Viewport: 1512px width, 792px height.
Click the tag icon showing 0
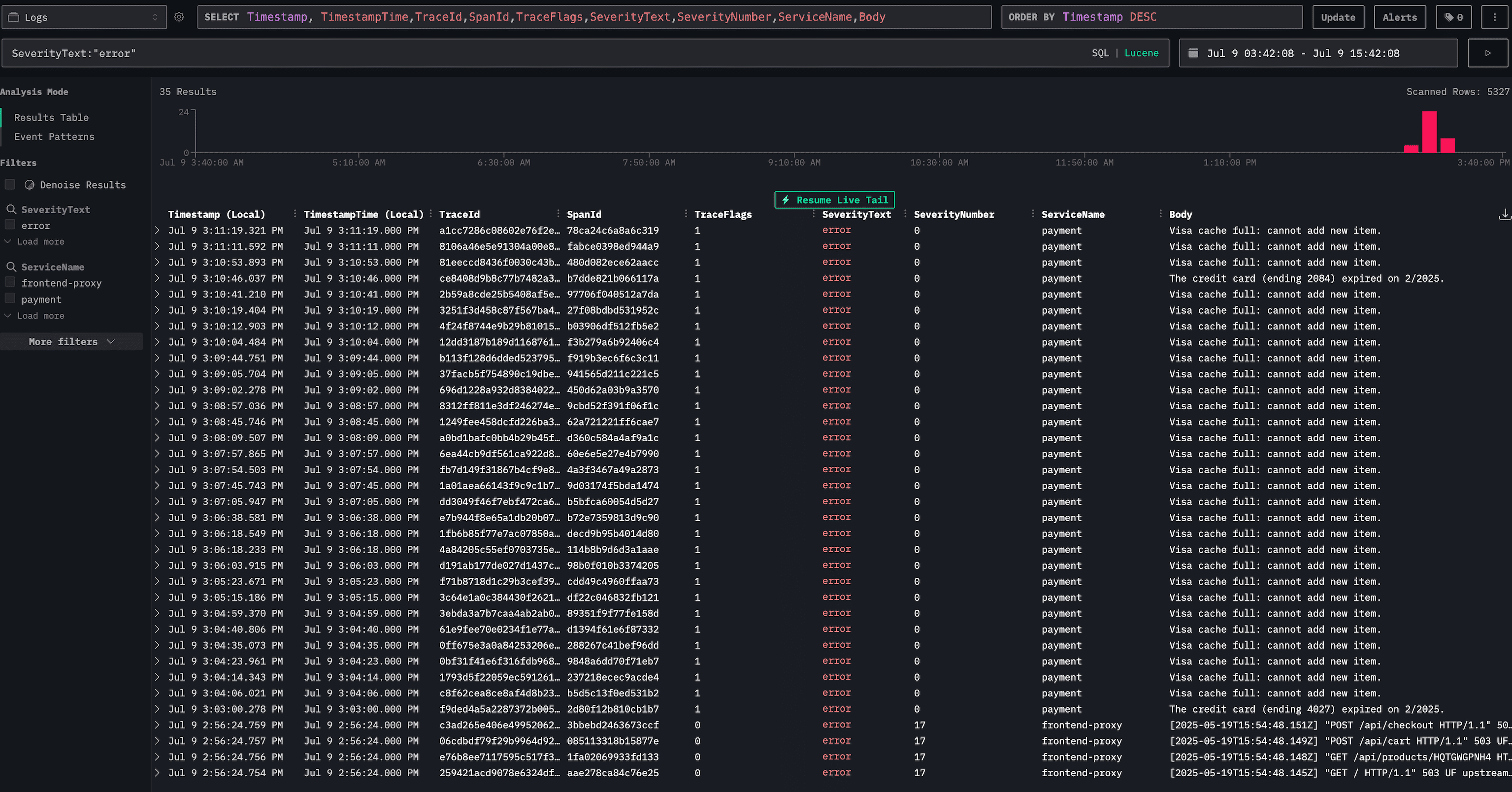click(x=1453, y=17)
